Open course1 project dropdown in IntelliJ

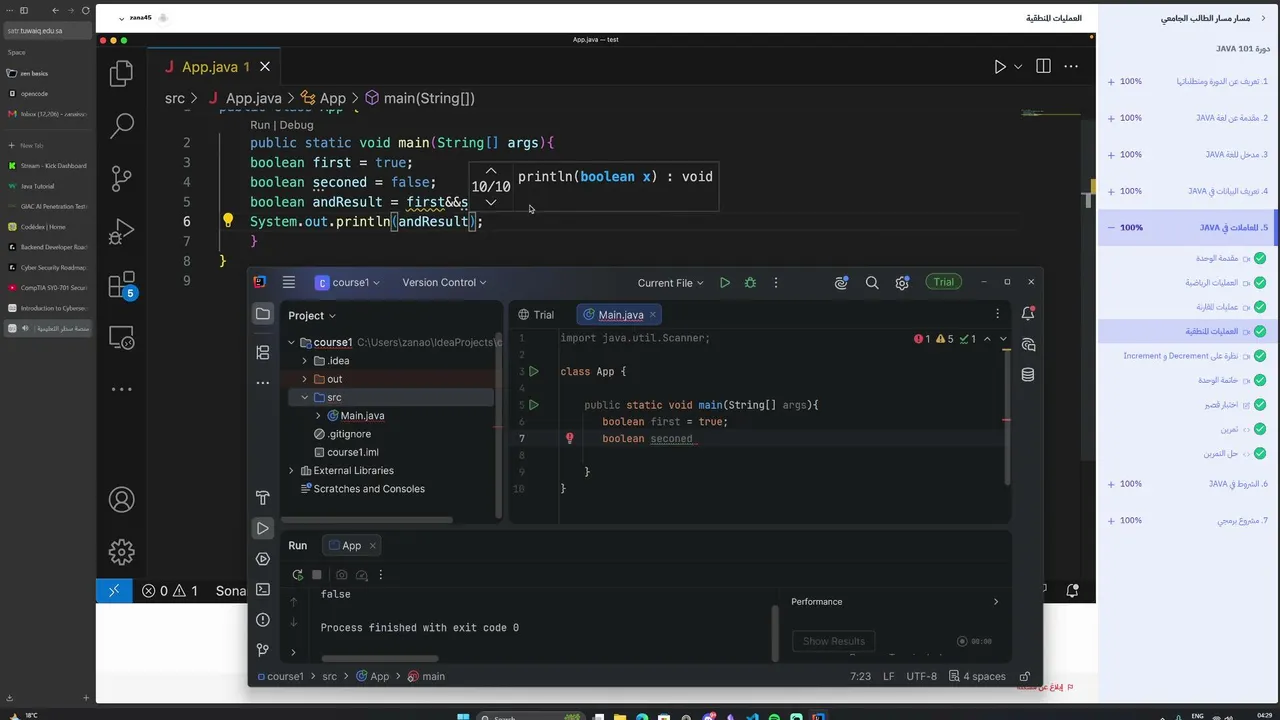(x=348, y=283)
